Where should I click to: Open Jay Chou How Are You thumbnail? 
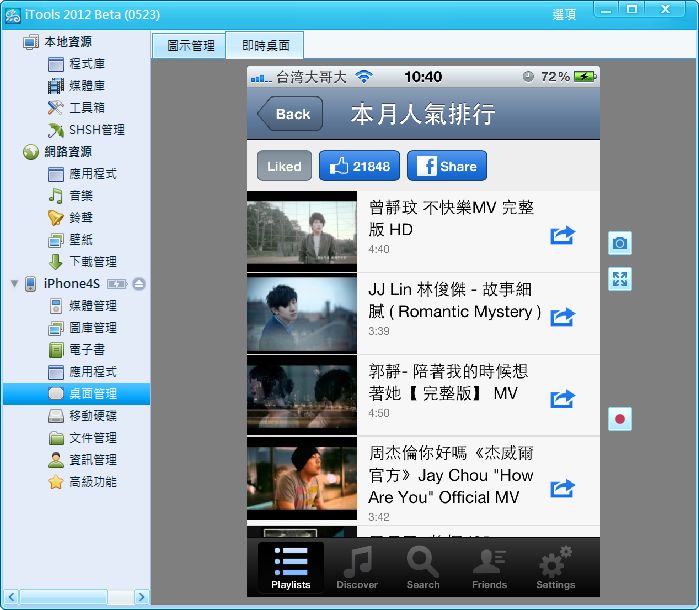point(302,478)
